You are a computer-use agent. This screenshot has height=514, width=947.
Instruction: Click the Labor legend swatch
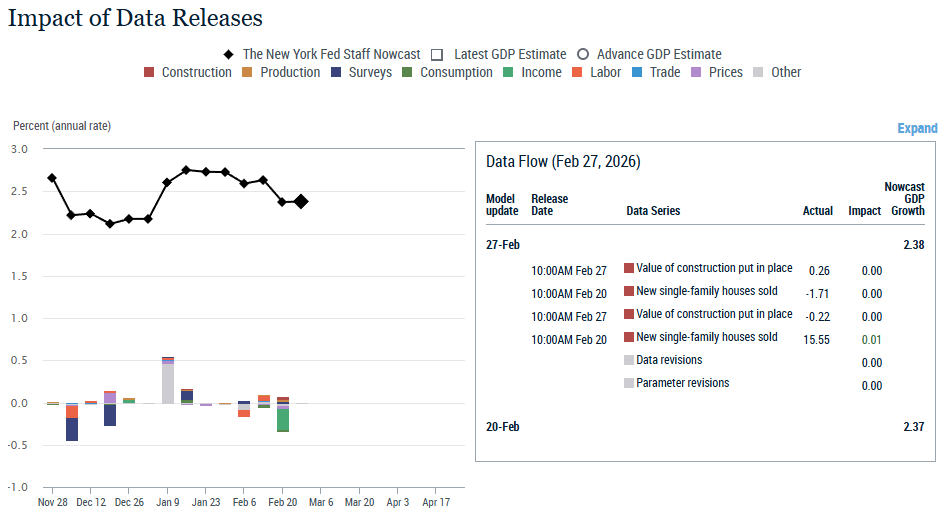click(x=579, y=72)
